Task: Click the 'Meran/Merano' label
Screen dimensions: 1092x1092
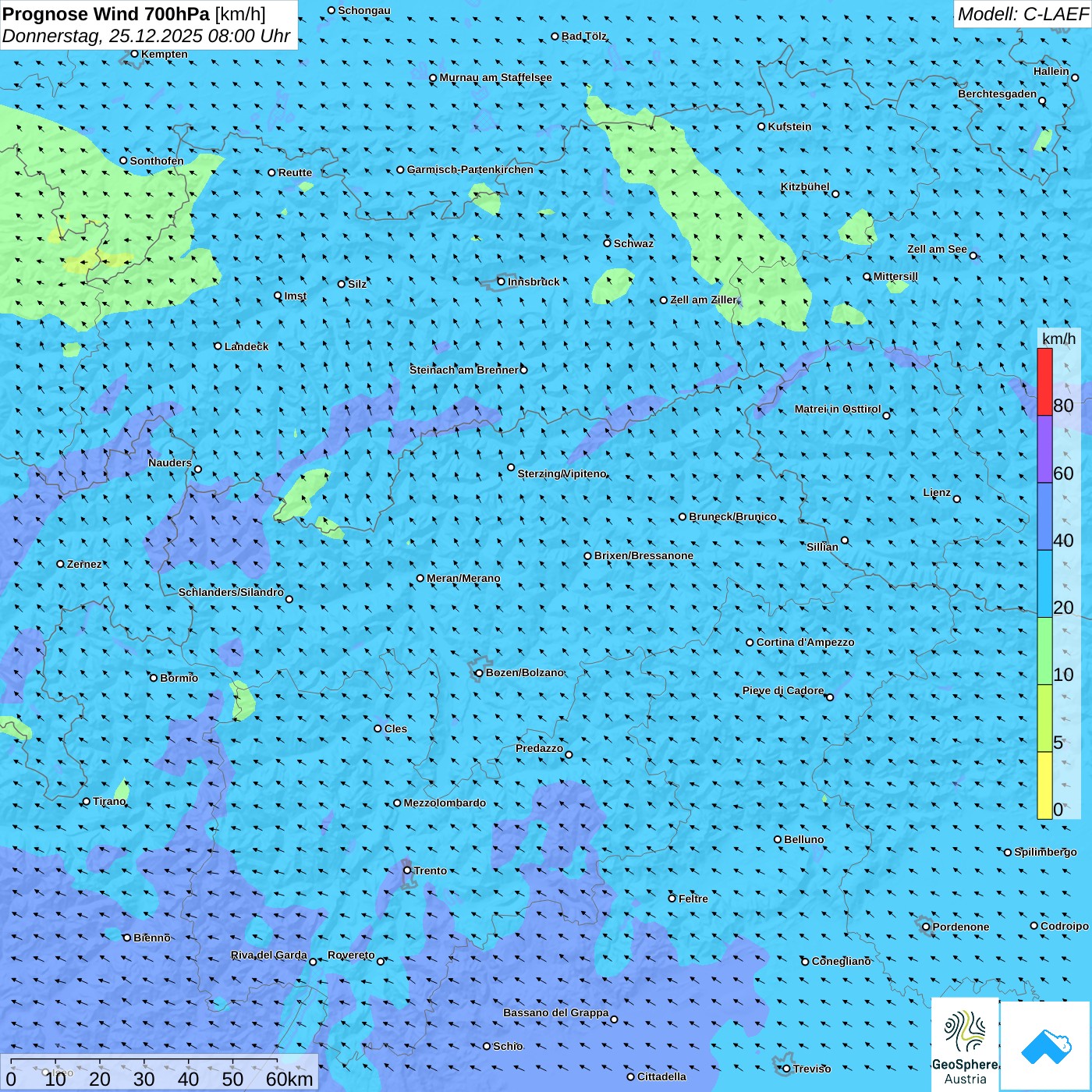Action: coord(463,578)
